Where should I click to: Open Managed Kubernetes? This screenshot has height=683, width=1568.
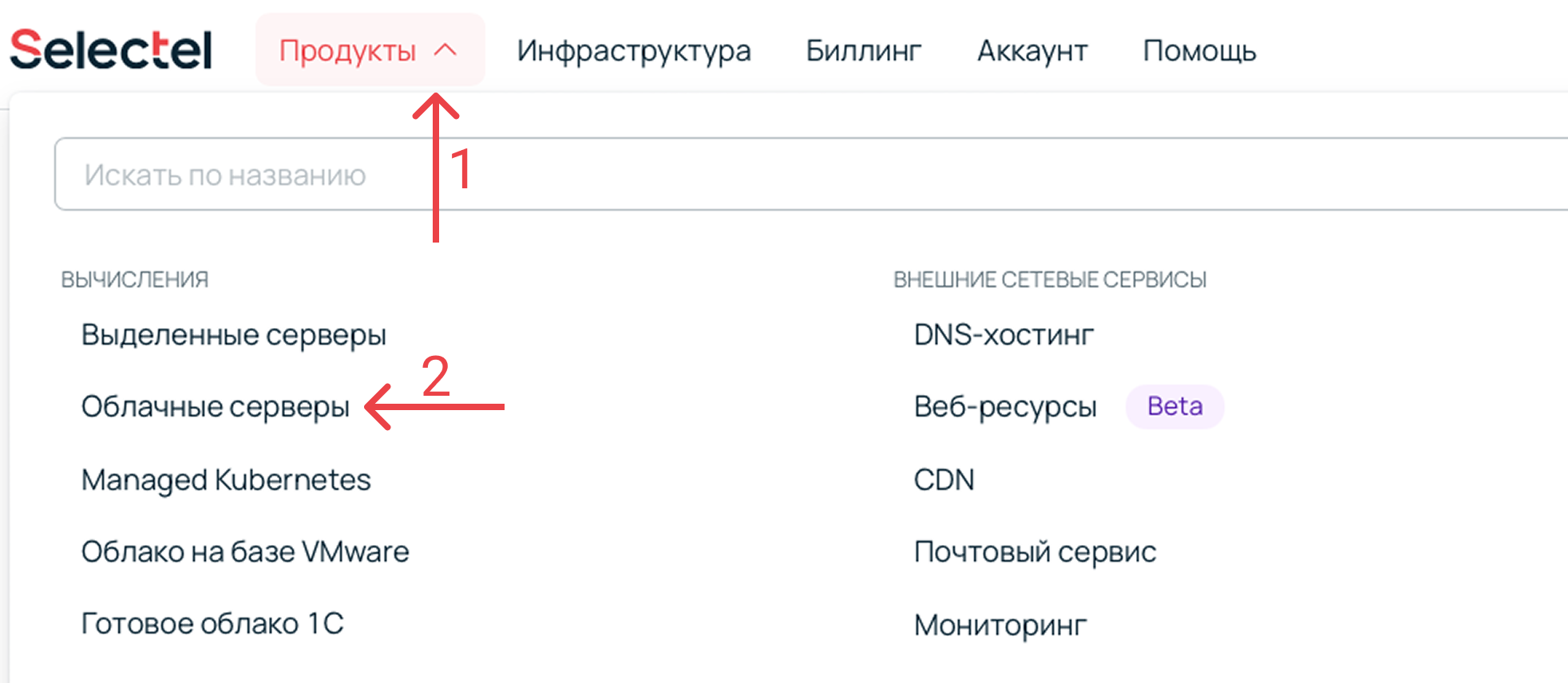226,480
